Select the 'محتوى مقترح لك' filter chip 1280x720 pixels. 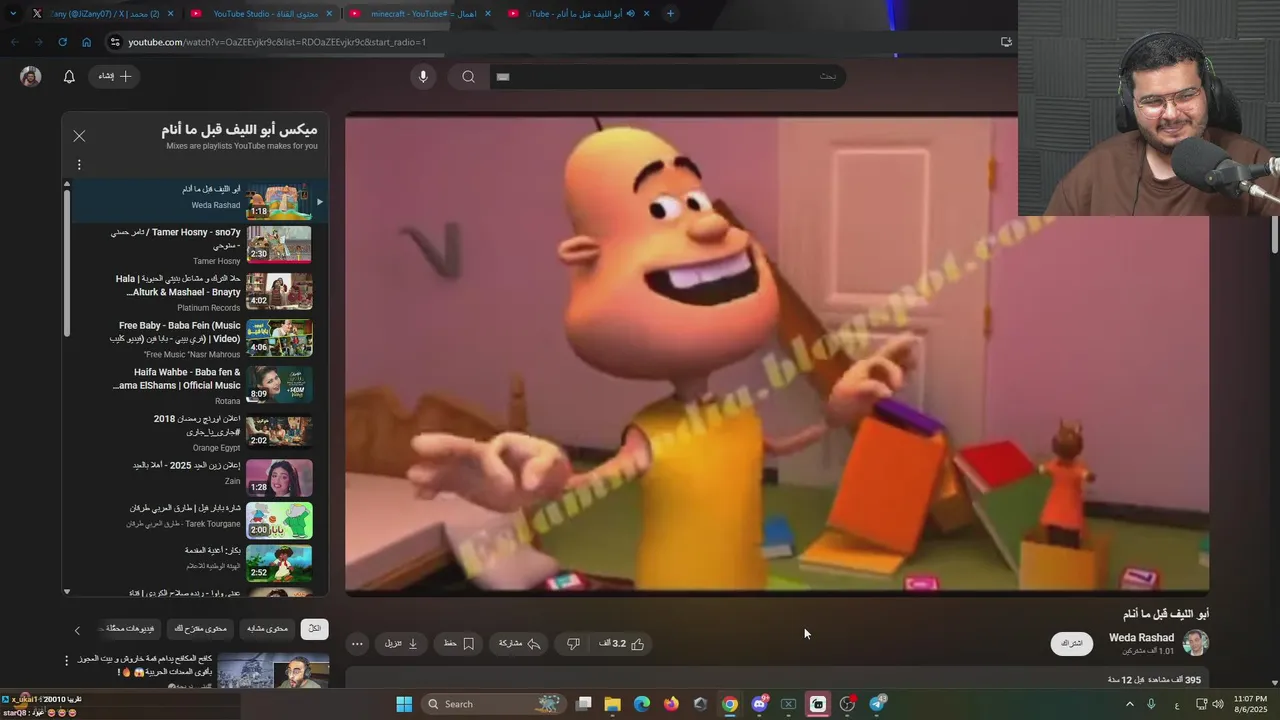[x=200, y=629]
